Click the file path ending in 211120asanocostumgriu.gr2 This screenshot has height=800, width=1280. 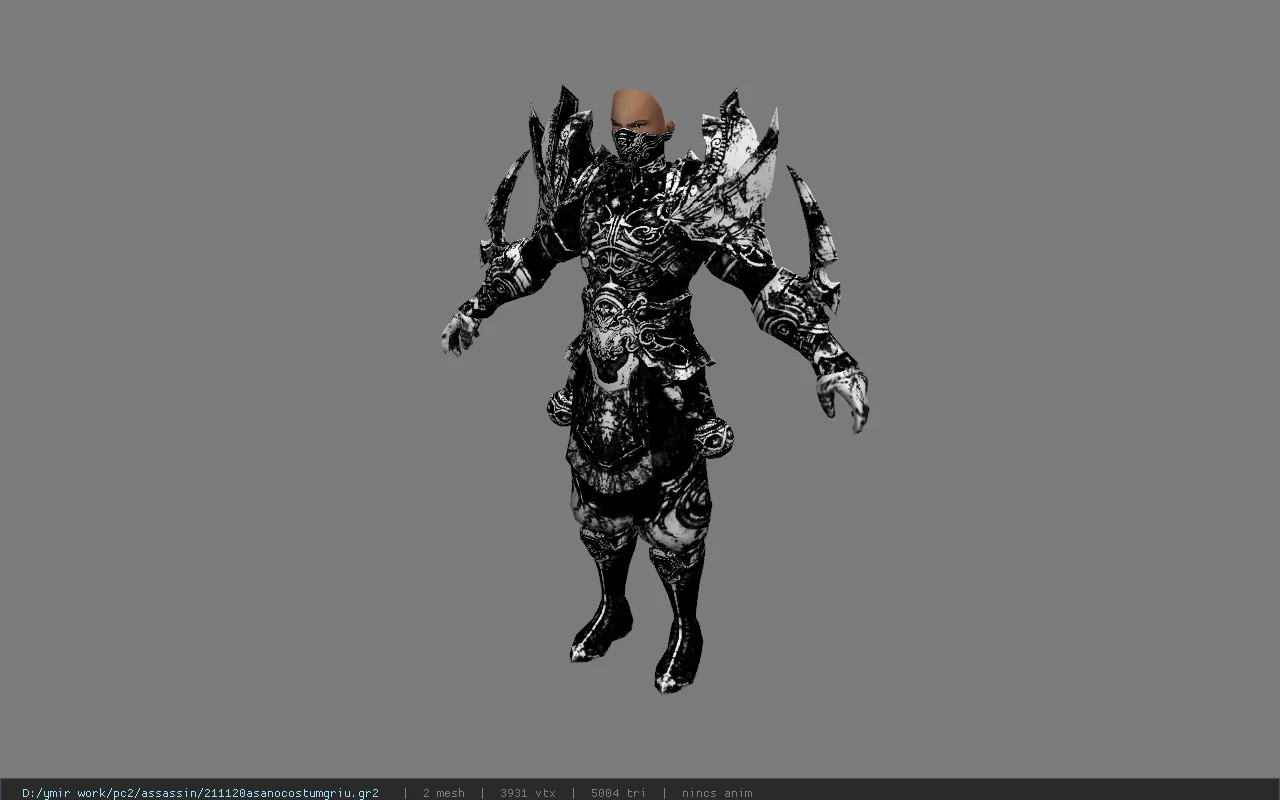click(x=200, y=793)
